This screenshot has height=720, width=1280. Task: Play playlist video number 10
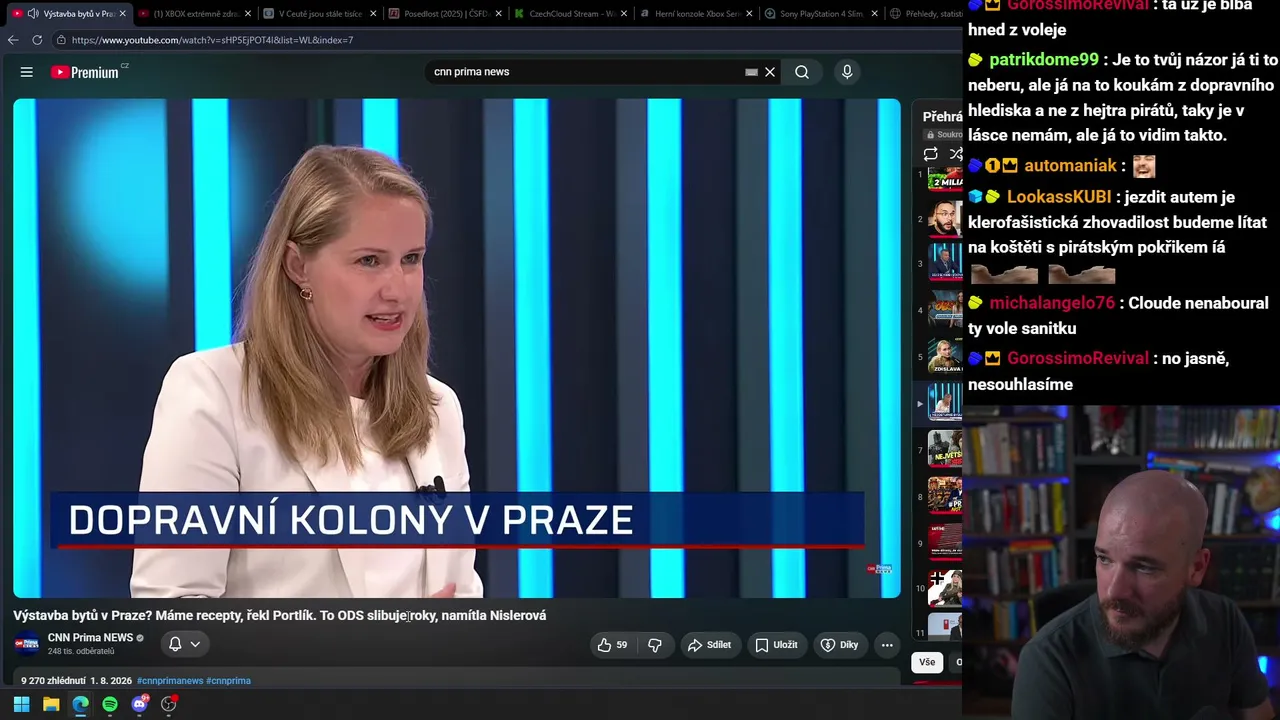tap(945, 588)
